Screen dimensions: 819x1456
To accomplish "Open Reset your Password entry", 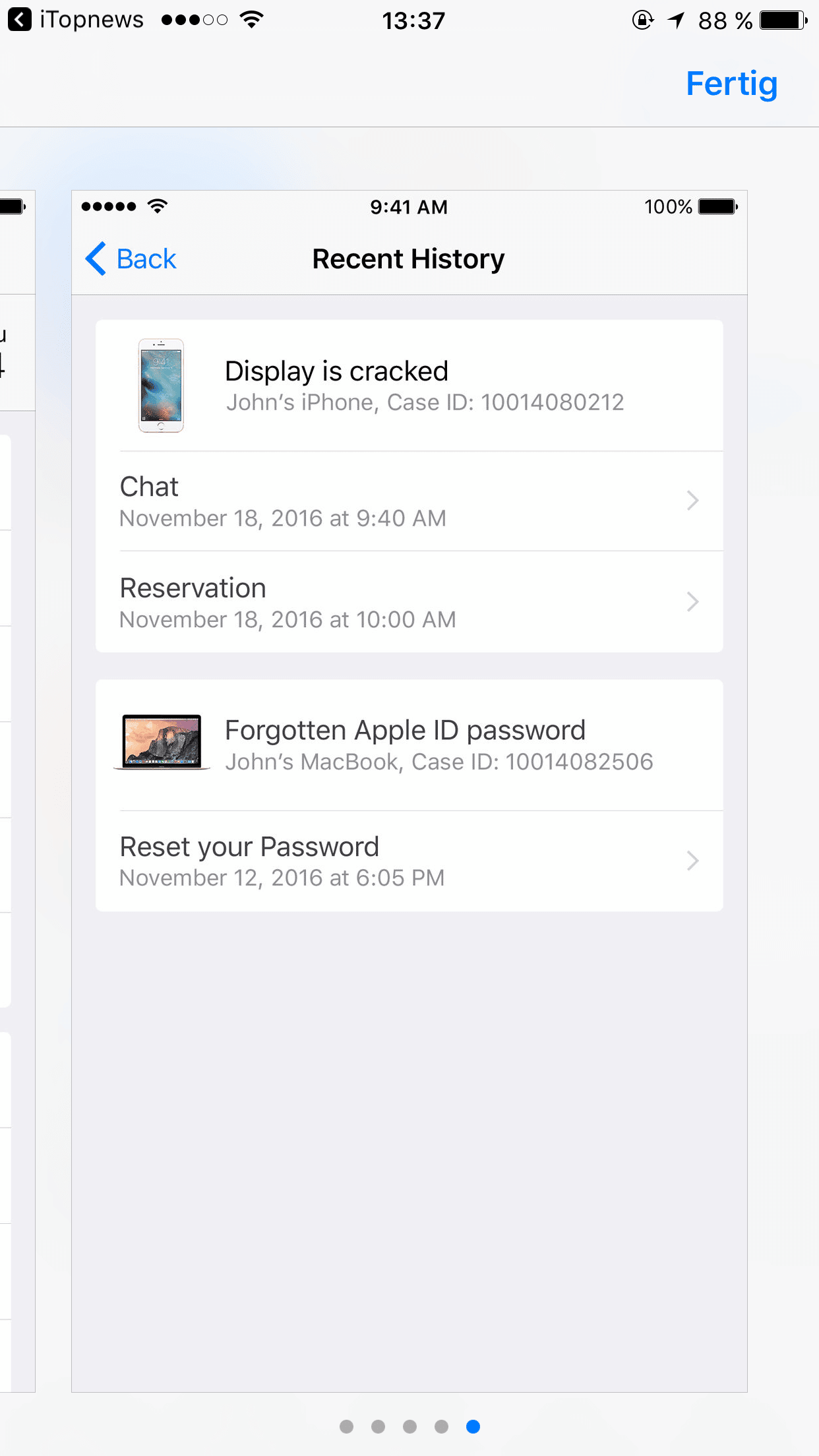I will [x=409, y=861].
